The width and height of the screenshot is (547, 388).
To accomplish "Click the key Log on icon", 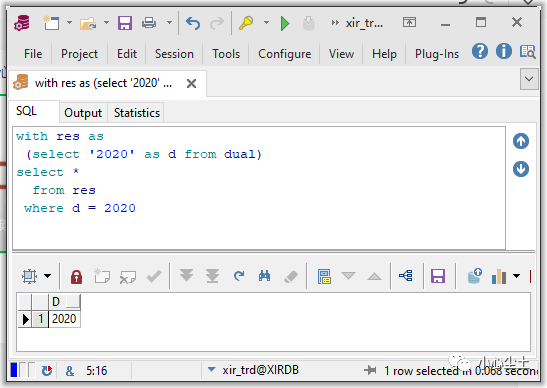I will tap(246, 23).
